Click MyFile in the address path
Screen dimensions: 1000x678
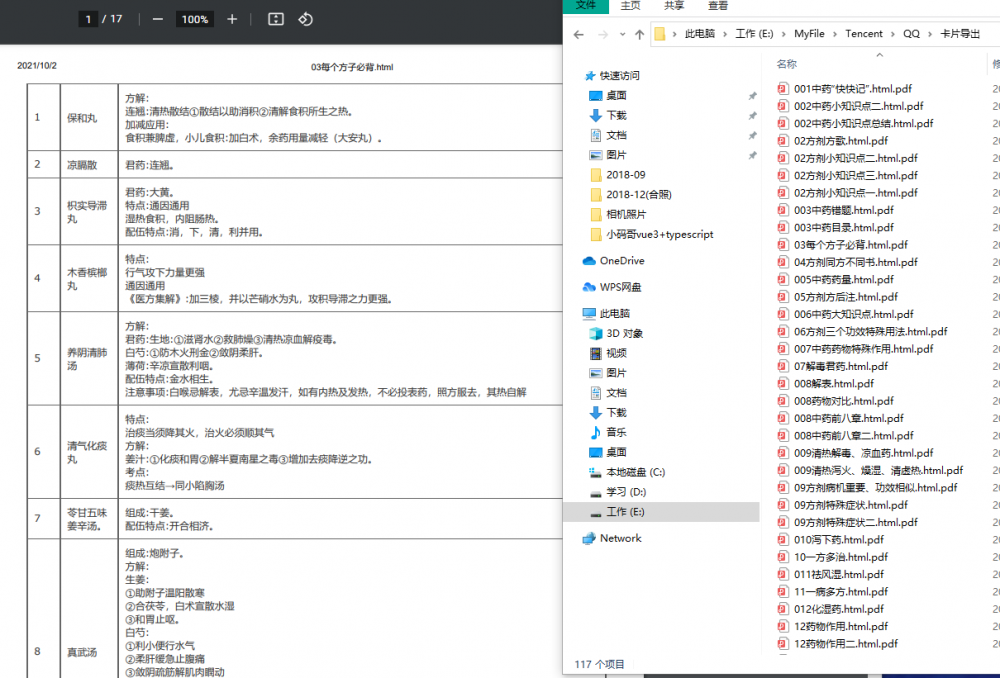pos(809,34)
